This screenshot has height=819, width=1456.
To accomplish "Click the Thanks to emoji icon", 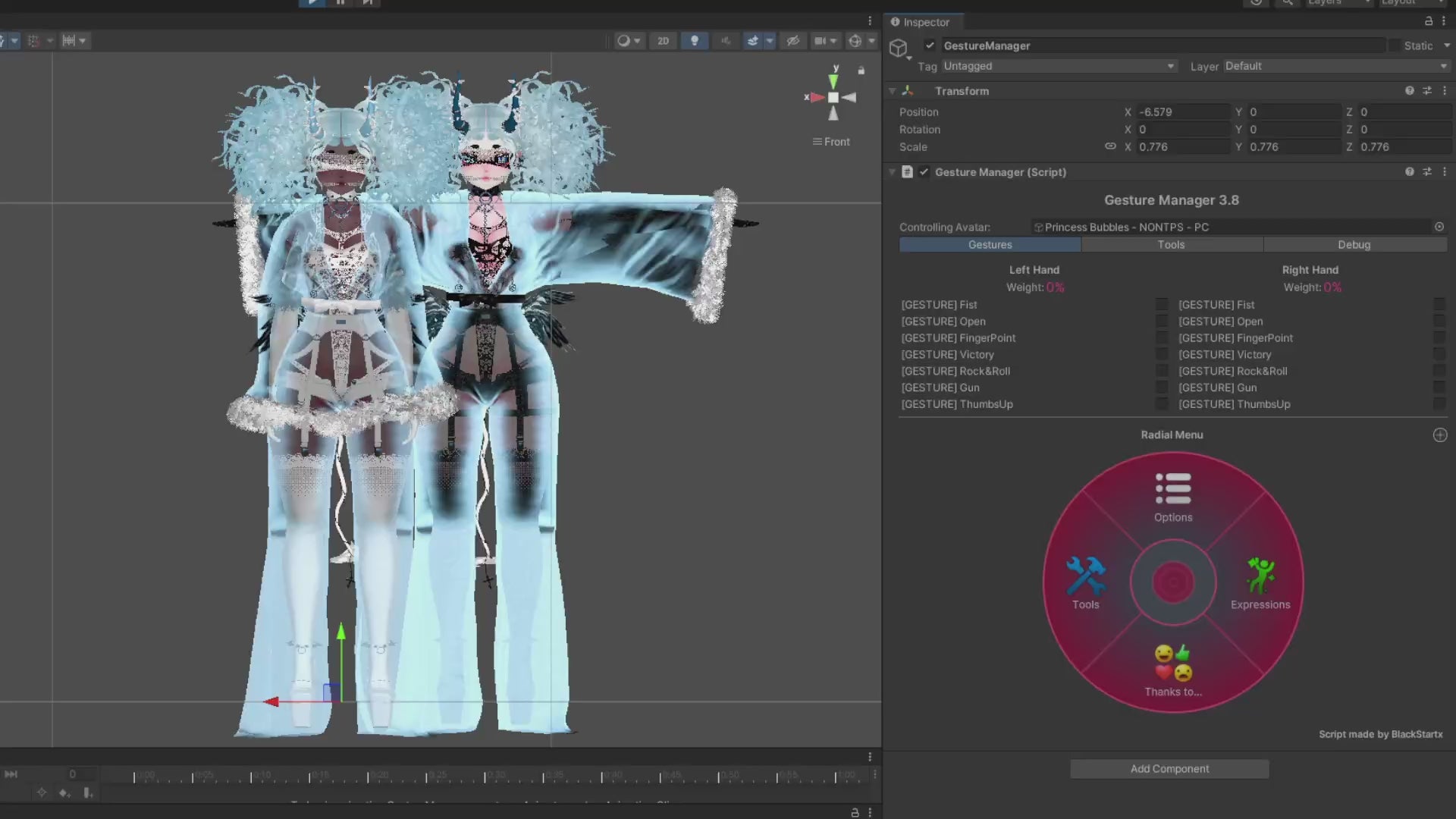I will [1172, 664].
